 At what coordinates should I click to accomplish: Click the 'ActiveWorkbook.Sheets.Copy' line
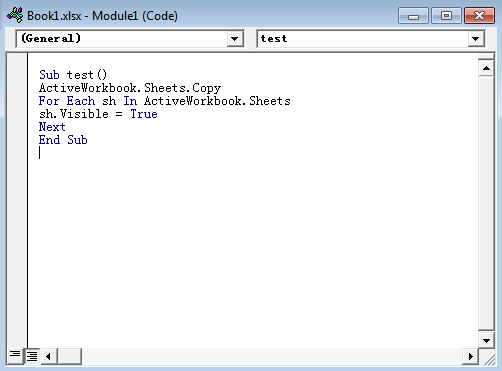130,88
